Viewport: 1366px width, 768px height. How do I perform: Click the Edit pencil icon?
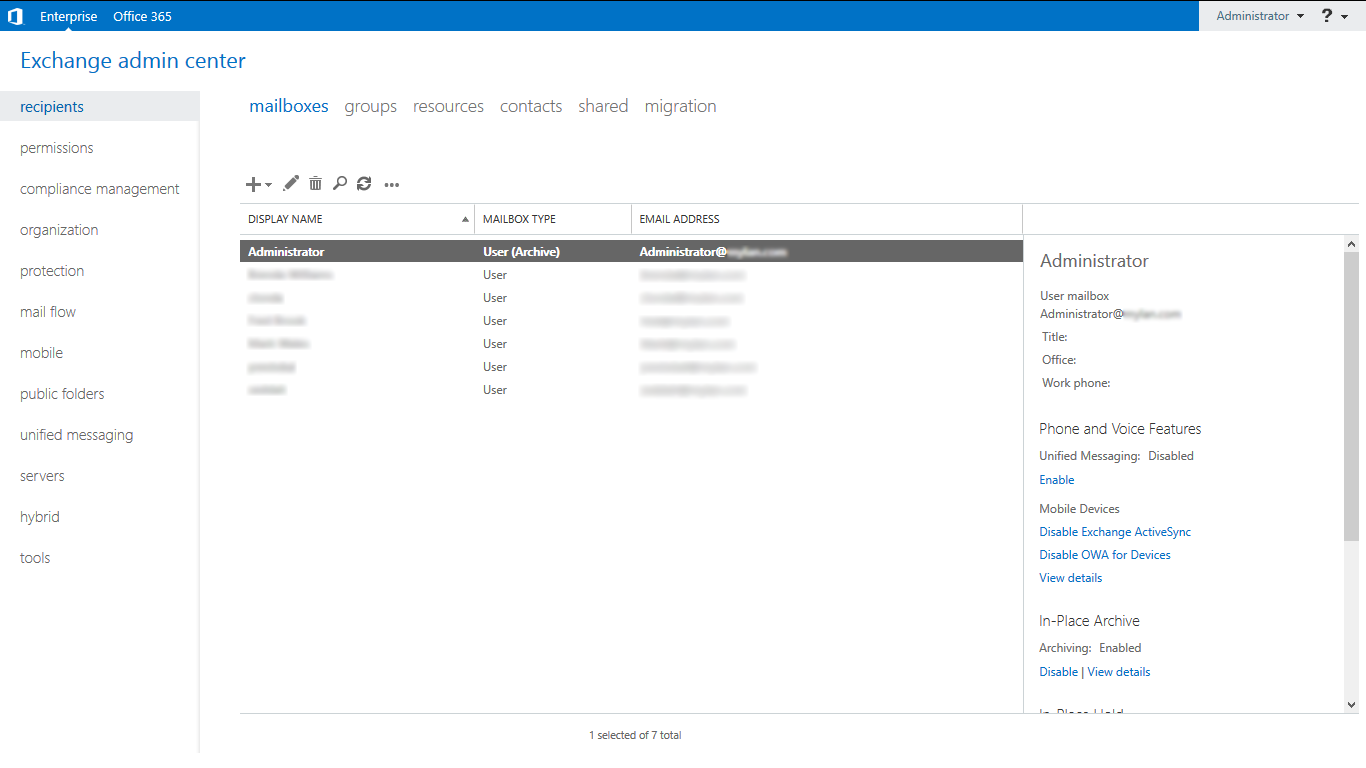[x=291, y=183]
